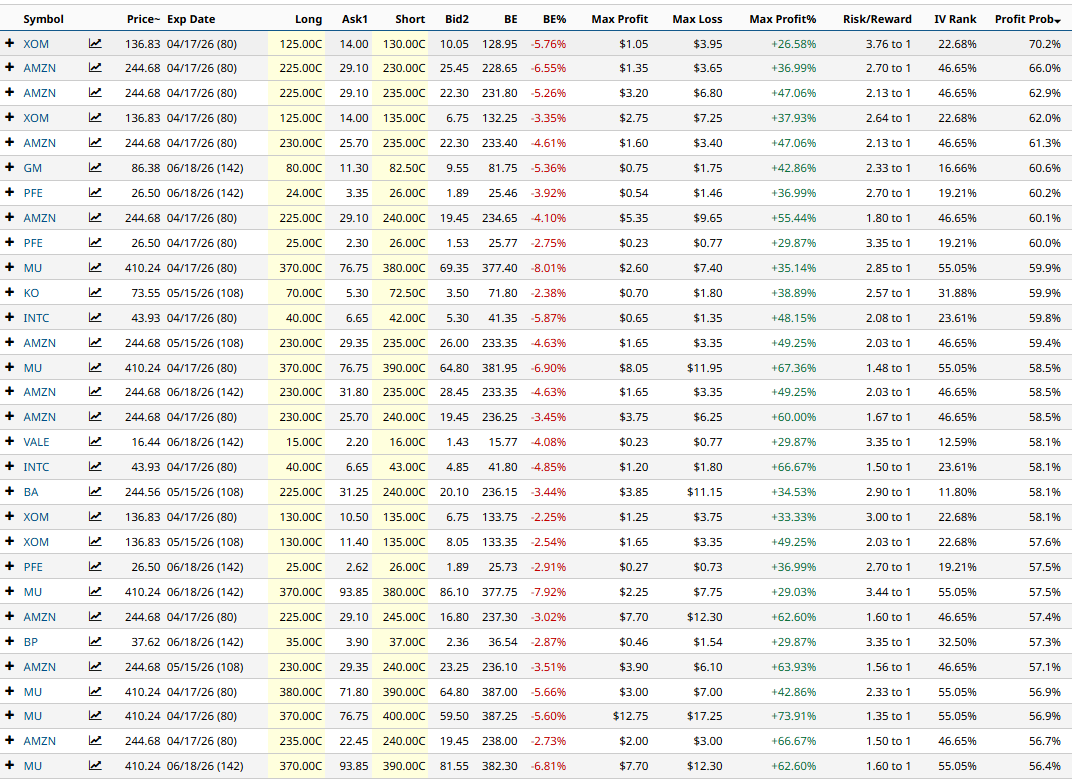Select IV Rank 11.80% cell

coord(957,492)
